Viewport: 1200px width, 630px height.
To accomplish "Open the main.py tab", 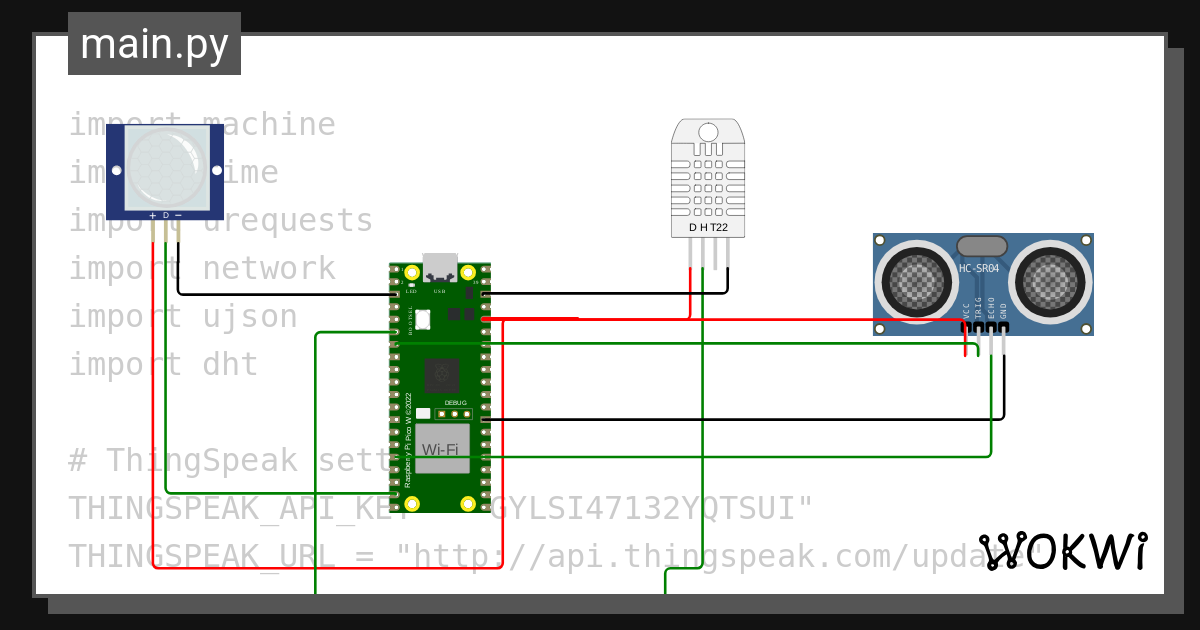I will [x=154, y=44].
